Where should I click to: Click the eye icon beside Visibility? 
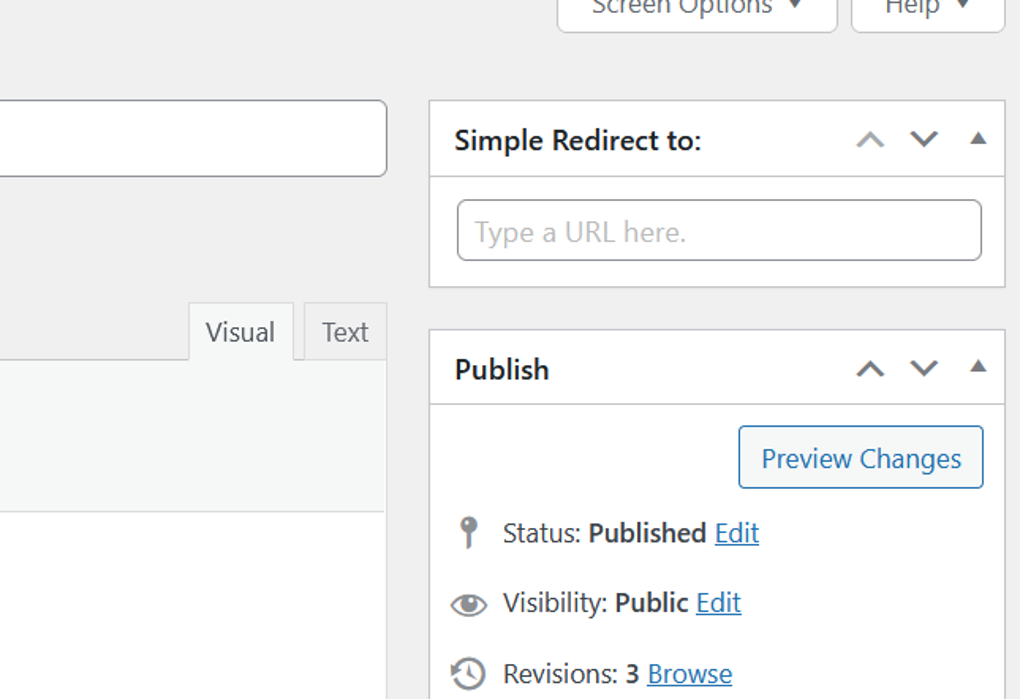click(468, 603)
